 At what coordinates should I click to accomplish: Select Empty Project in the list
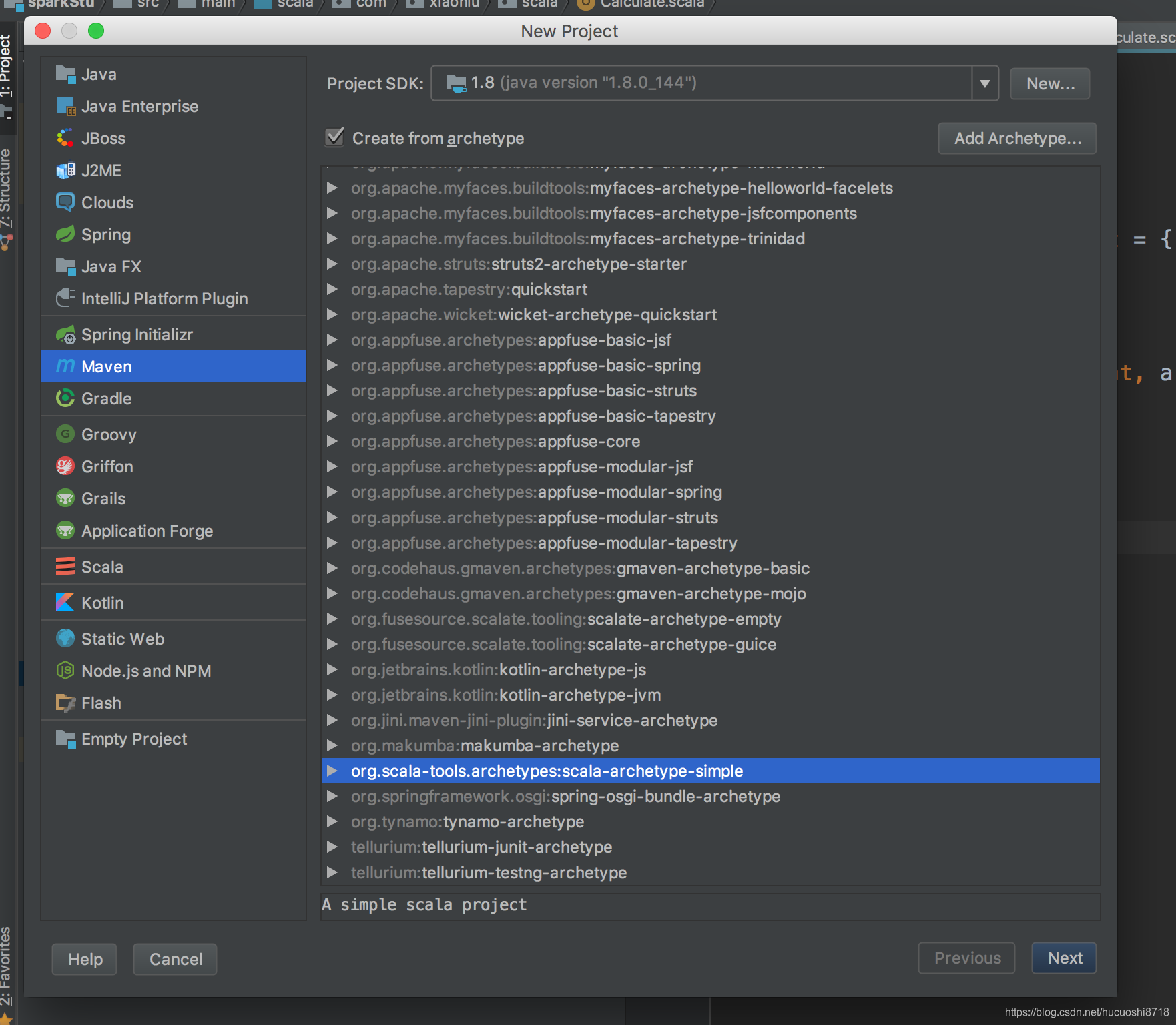point(174,739)
